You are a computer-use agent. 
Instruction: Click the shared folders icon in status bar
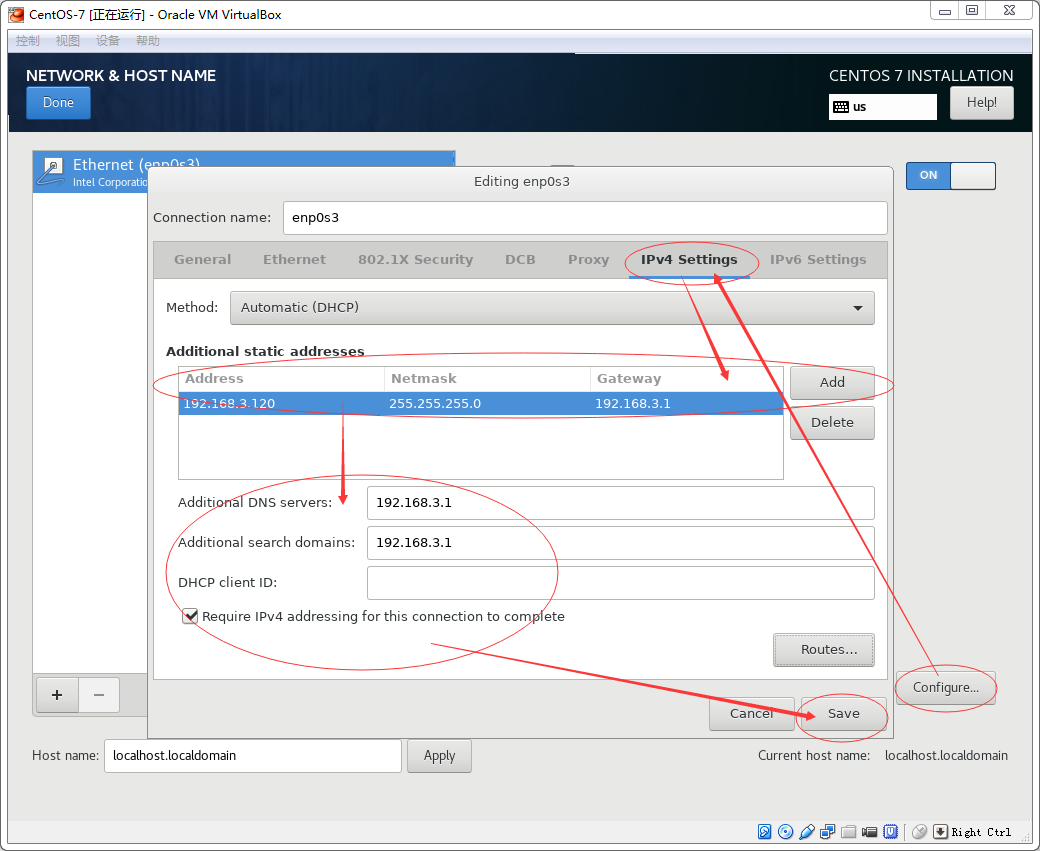[x=849, y=832]
